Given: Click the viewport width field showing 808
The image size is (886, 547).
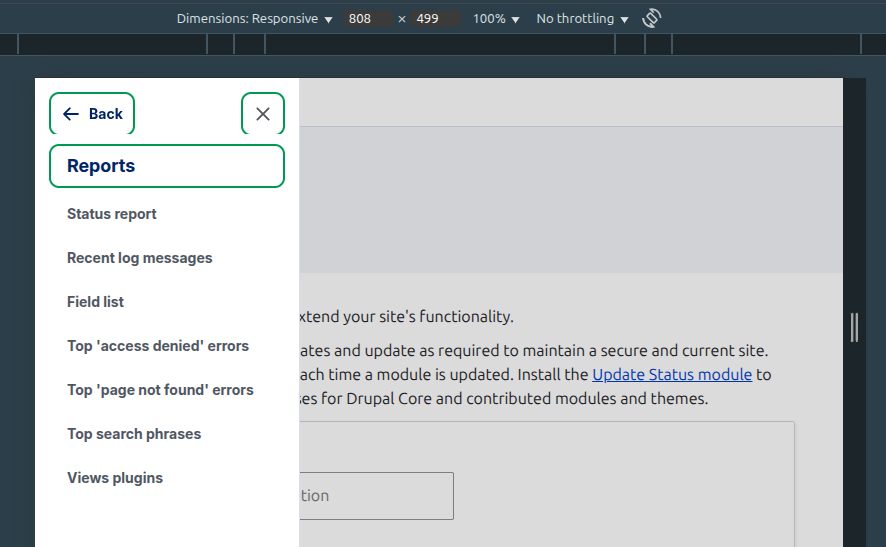Looking at the screenshot, I should point(366,19).
